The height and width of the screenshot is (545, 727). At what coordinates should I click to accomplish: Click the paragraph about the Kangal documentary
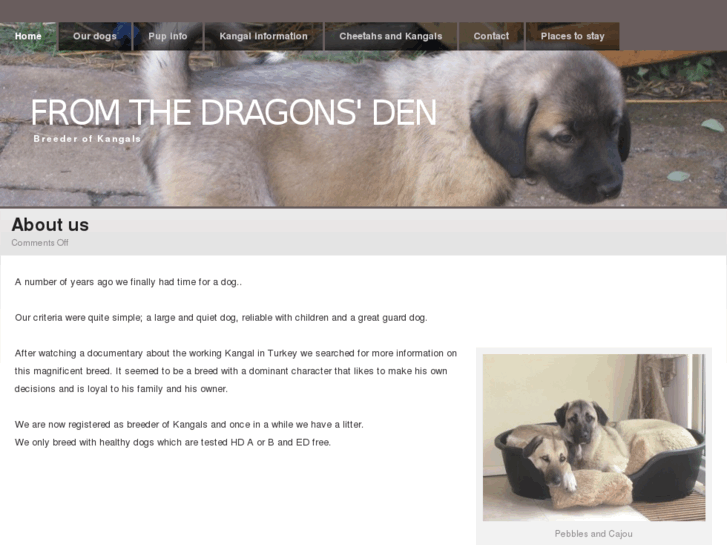click(236, 371)
